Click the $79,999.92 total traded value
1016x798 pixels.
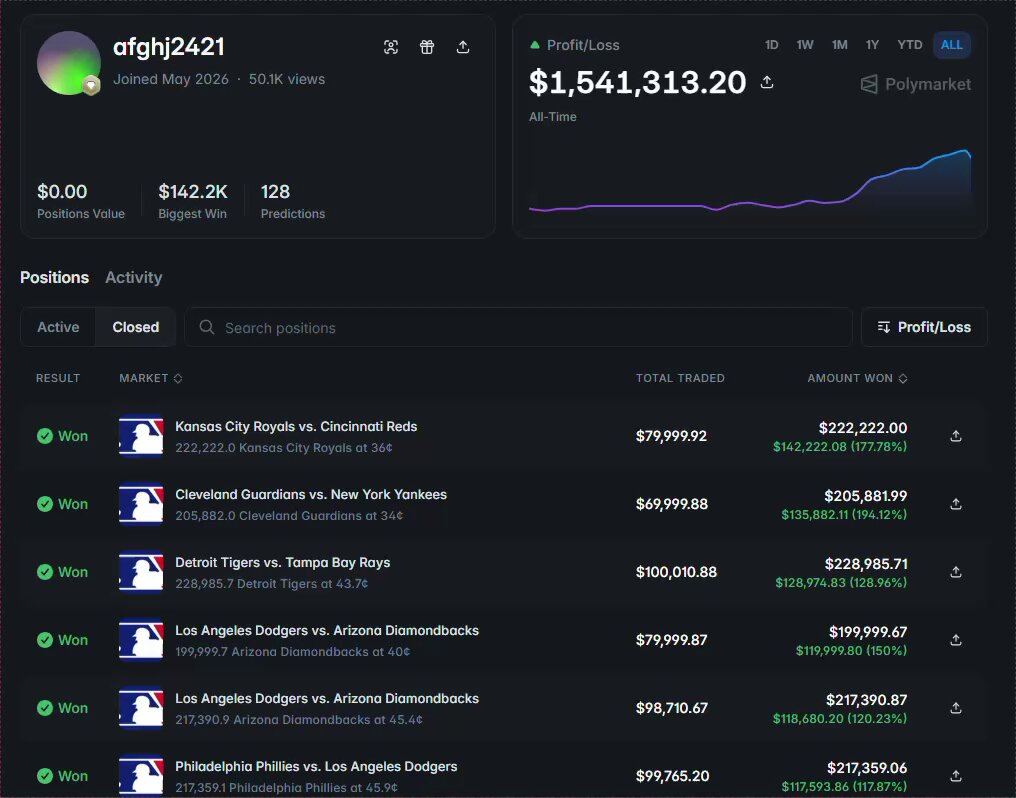pos(671,436)
